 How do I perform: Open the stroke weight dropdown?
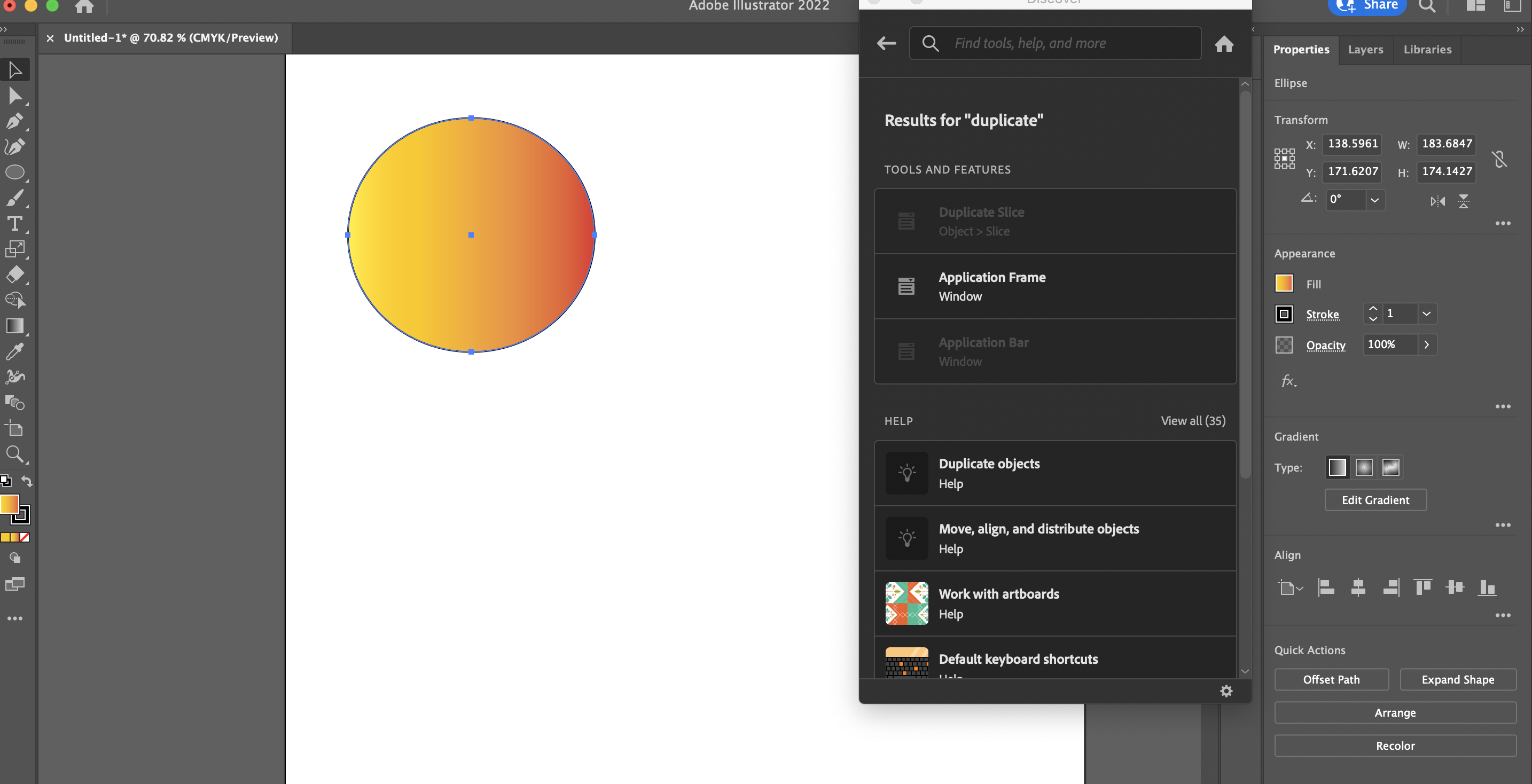point(1426,314)
